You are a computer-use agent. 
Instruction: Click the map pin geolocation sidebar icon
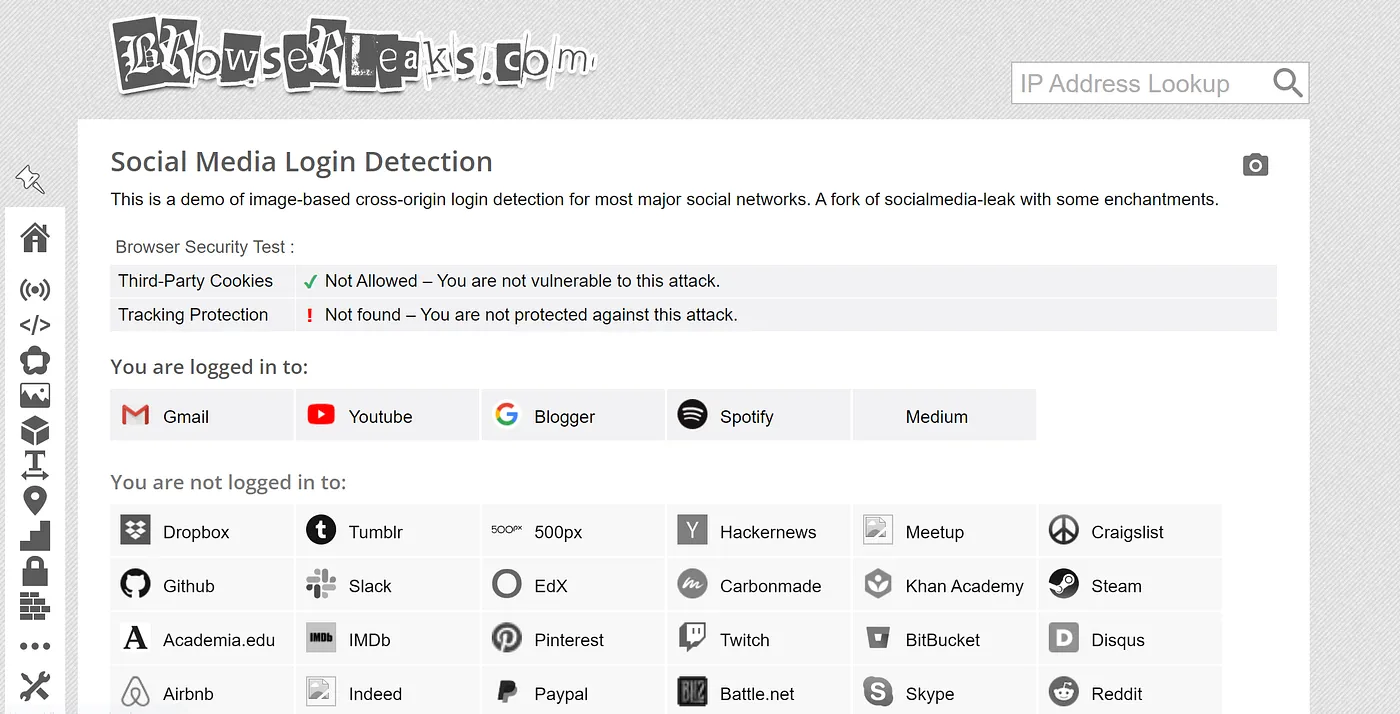pyautogui.click(x=35, y=501)
